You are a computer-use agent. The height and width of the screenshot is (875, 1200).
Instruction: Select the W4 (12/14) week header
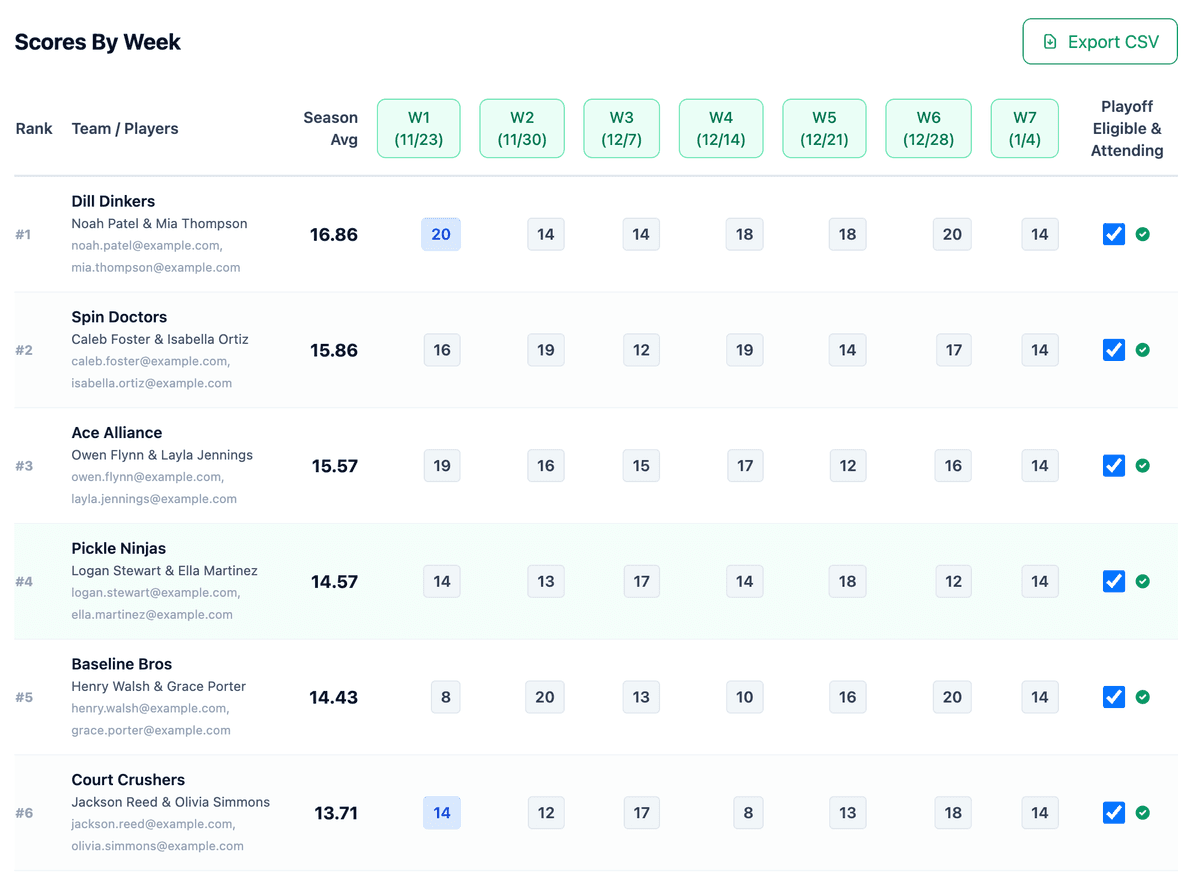(x=721, y=128)
